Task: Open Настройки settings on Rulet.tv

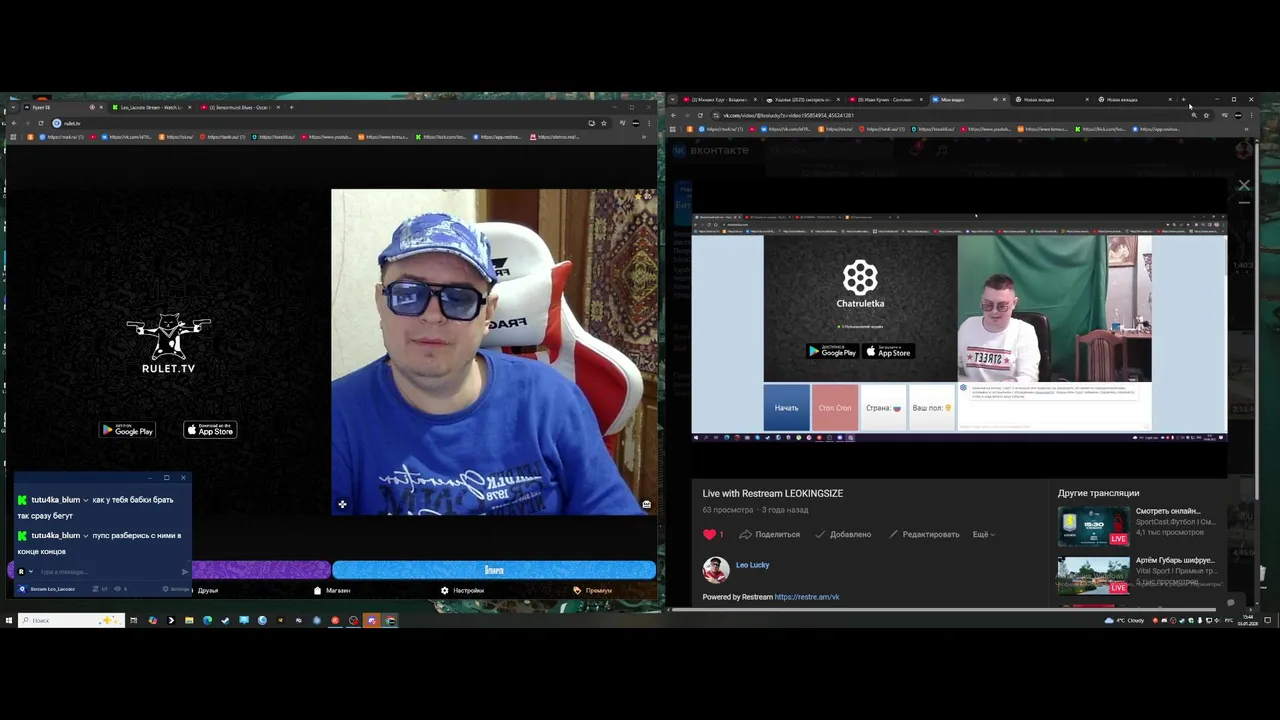Action: (462, 590)
